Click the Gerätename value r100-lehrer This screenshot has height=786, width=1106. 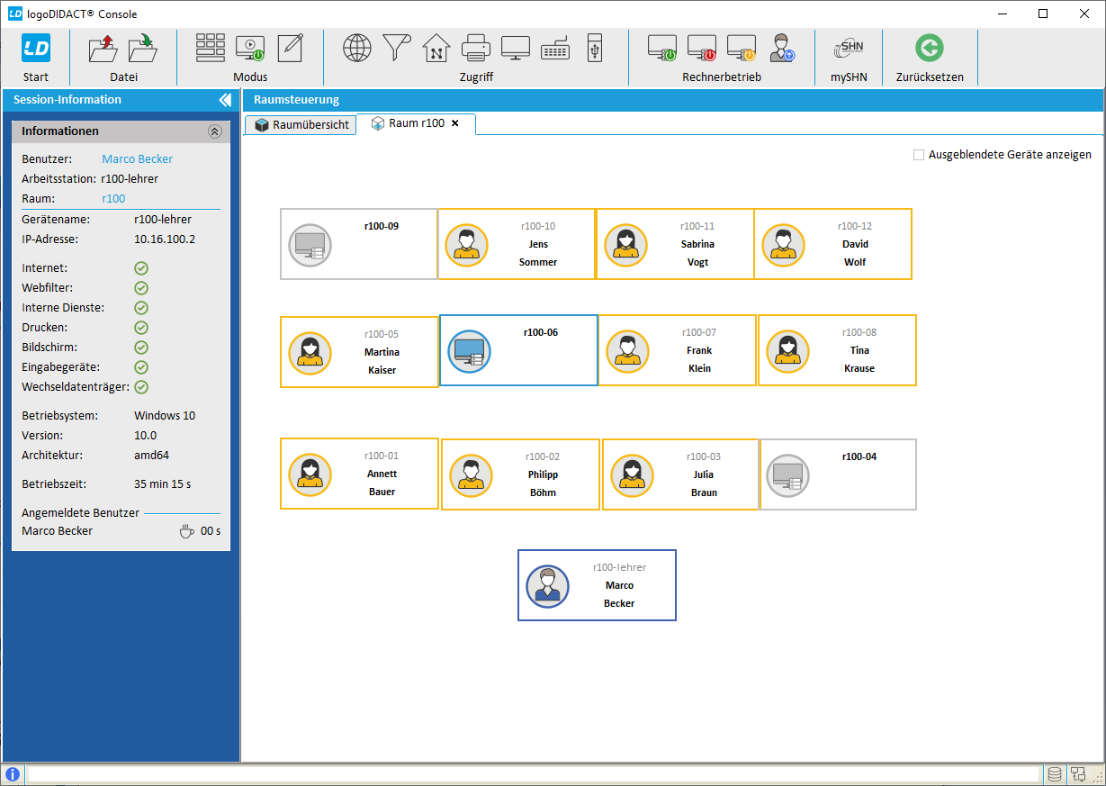(163, 219)
